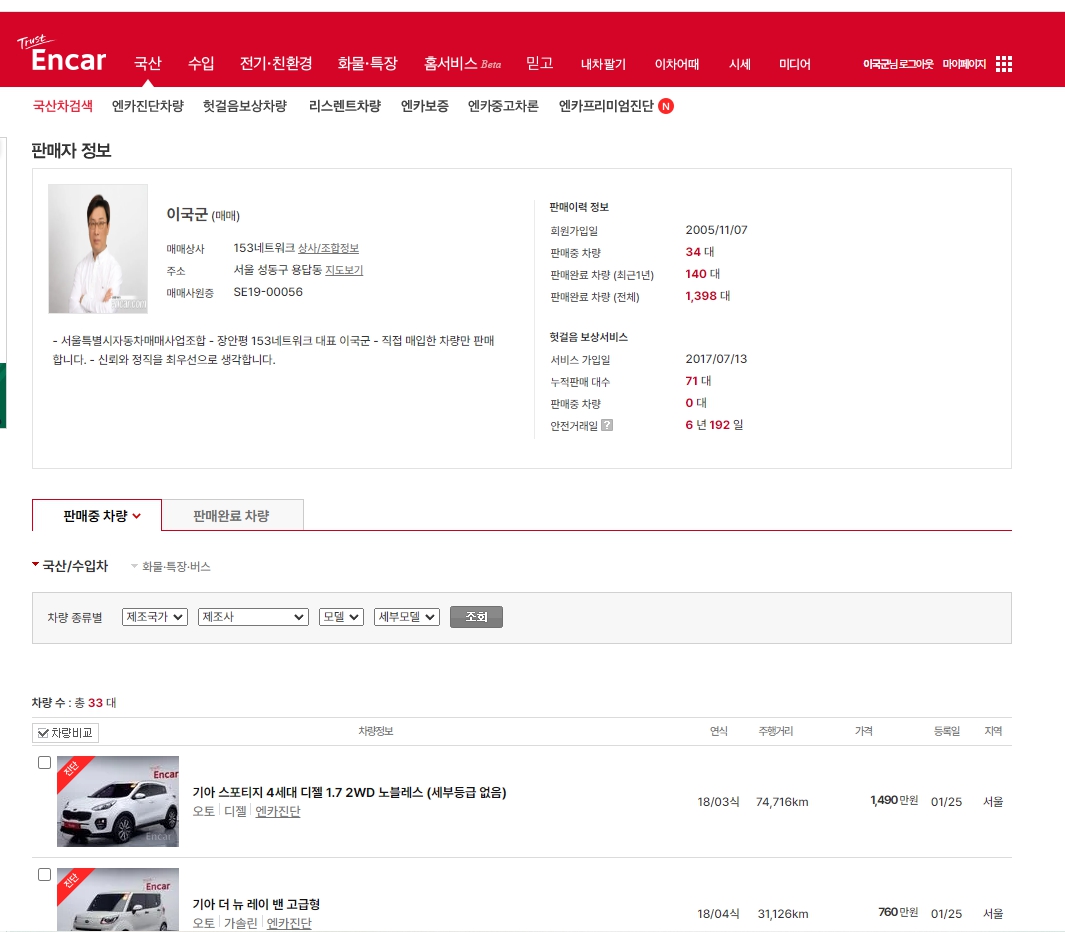Select 화물·특장·버스 category filter

(170, 567)
